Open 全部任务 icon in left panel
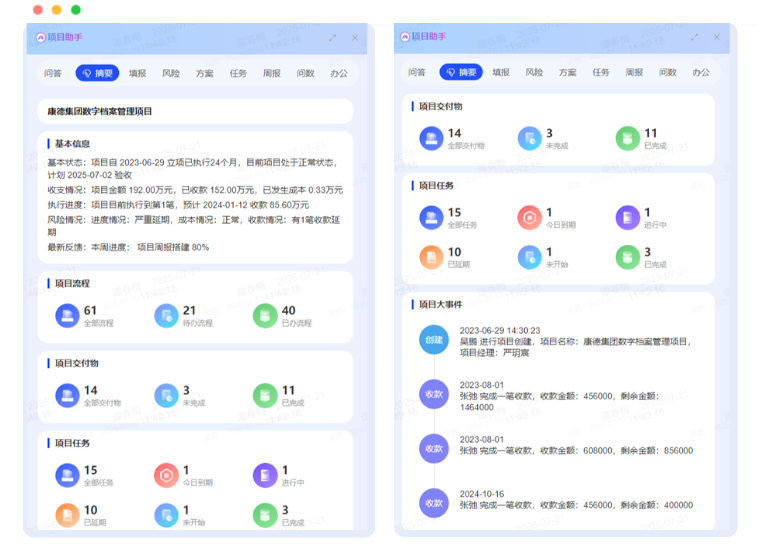The width and height of the screenshot is (758, 545). [67, 476]
